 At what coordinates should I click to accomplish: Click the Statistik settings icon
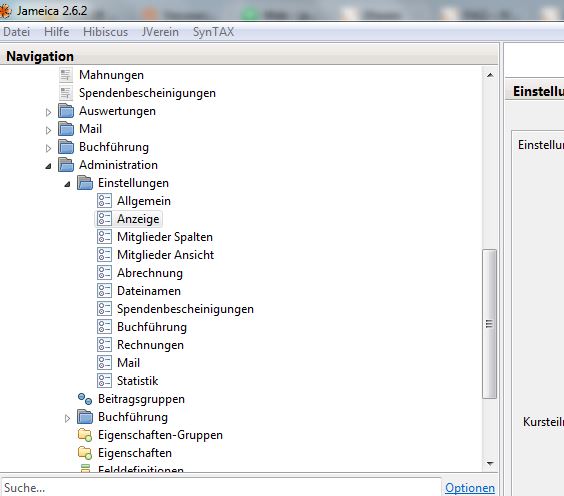coord(104,381)
